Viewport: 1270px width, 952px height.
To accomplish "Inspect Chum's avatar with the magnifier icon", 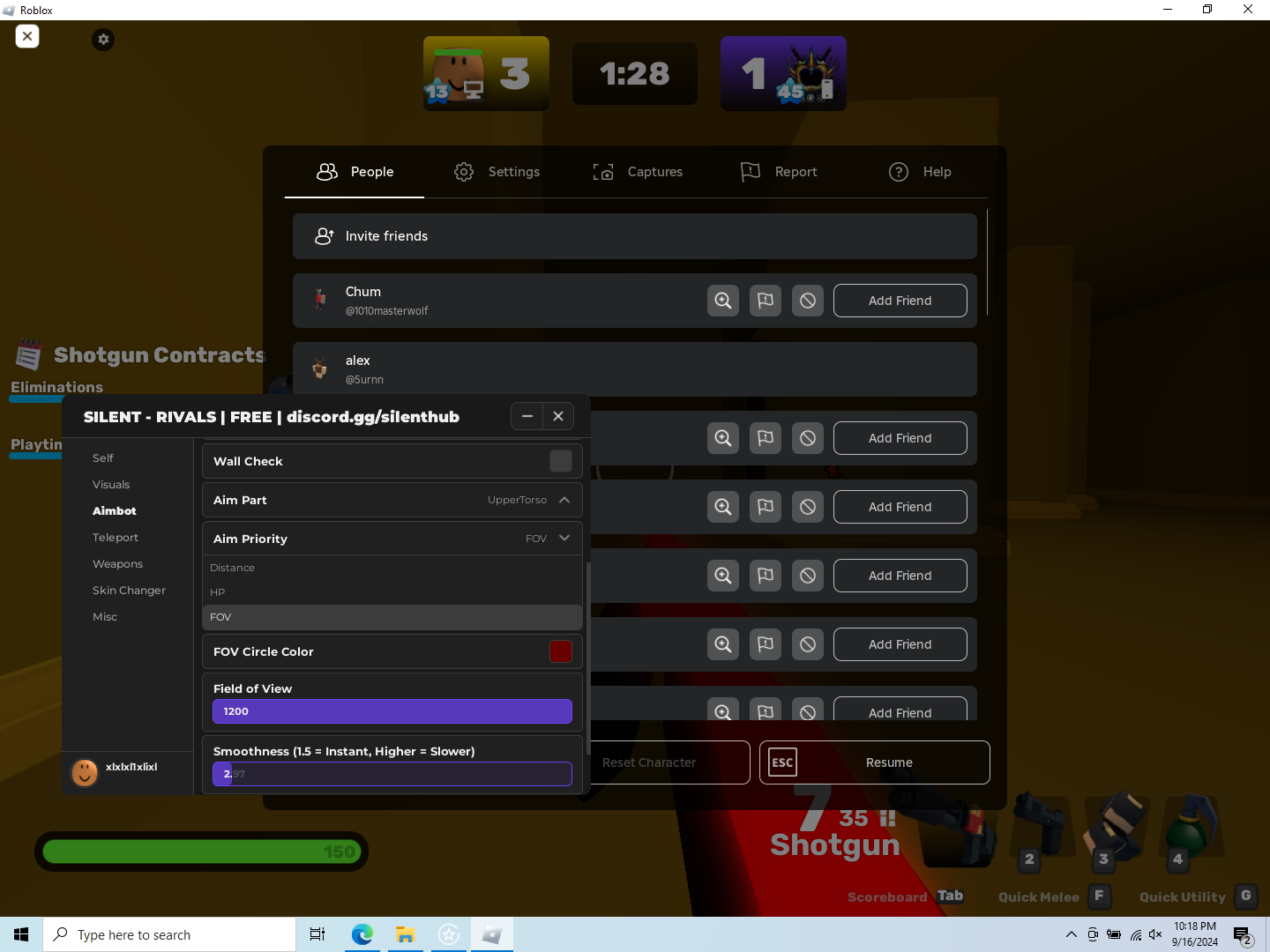I will click(723, 301).
